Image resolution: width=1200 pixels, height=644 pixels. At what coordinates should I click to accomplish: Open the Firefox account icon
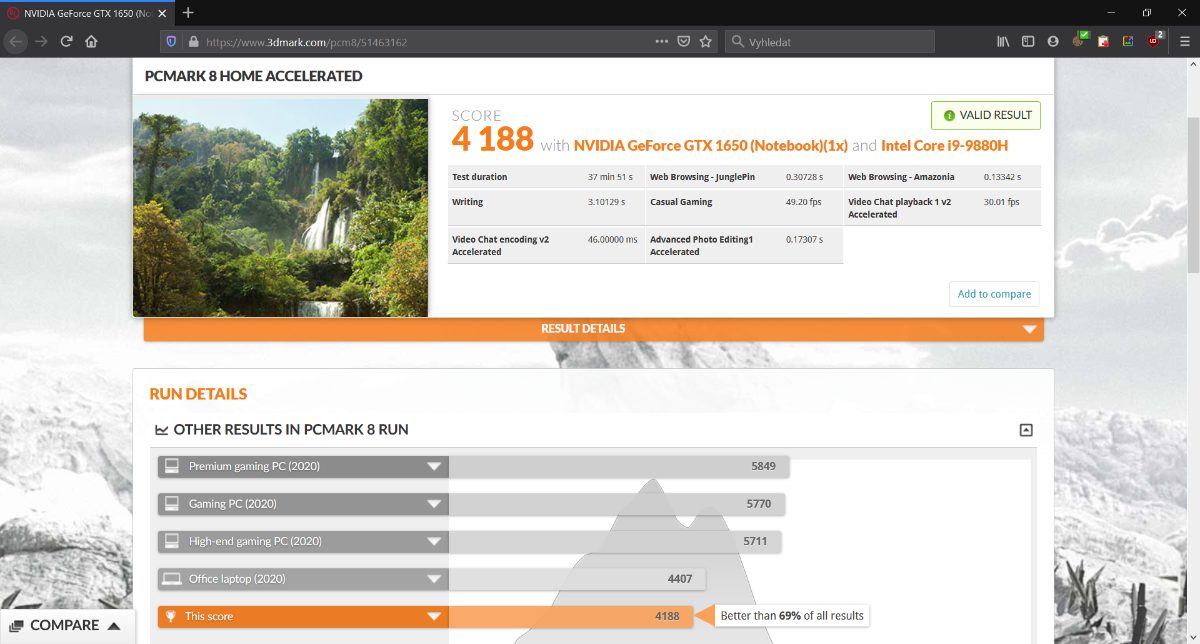point(1053,41)
